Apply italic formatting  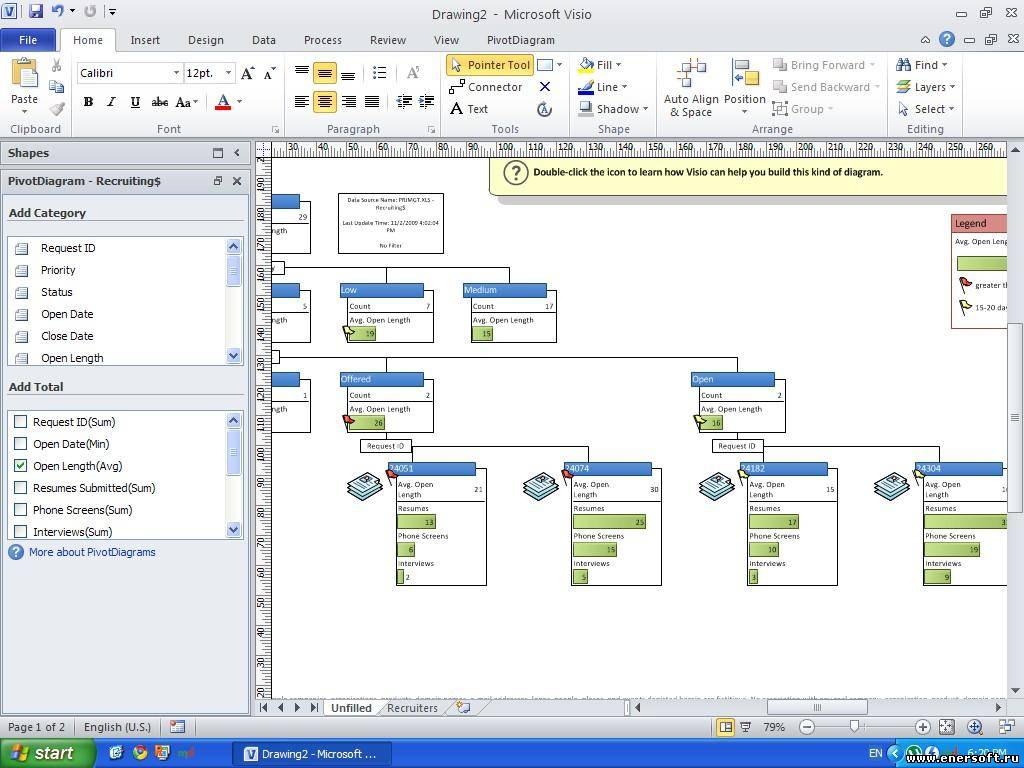[112, 102]
